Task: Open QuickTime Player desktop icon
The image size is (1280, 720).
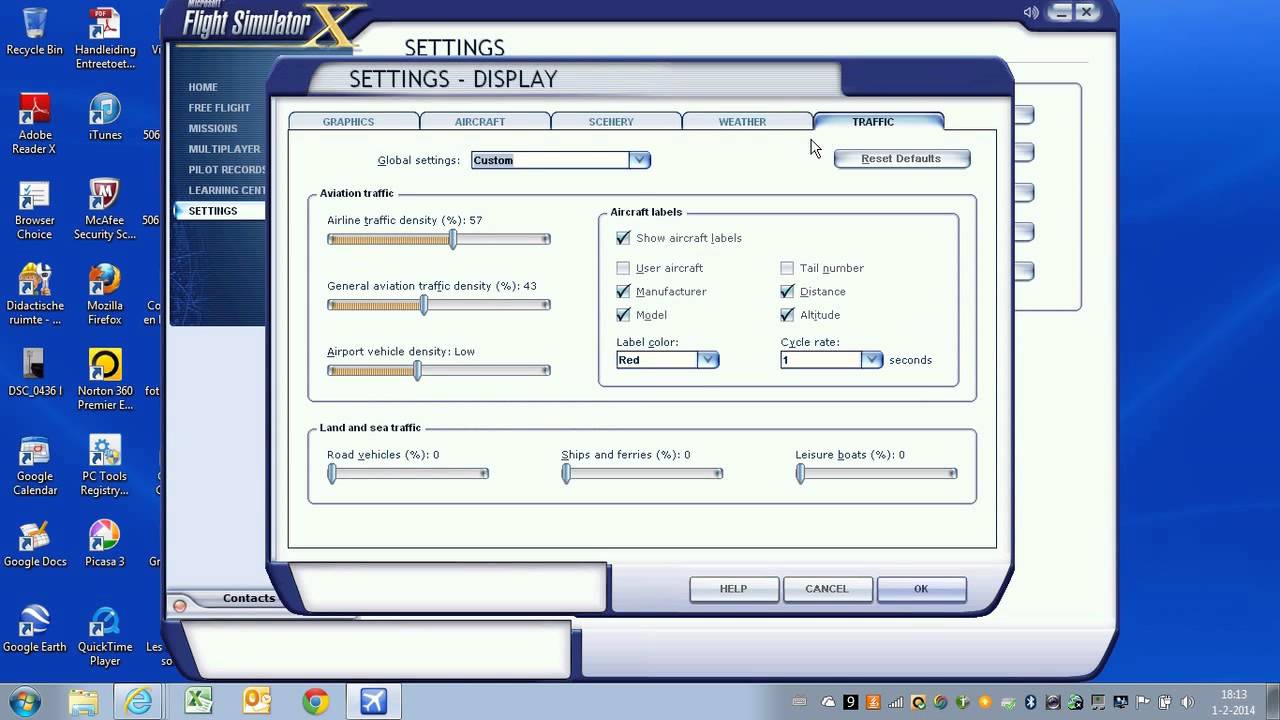Action: [105, 636]
